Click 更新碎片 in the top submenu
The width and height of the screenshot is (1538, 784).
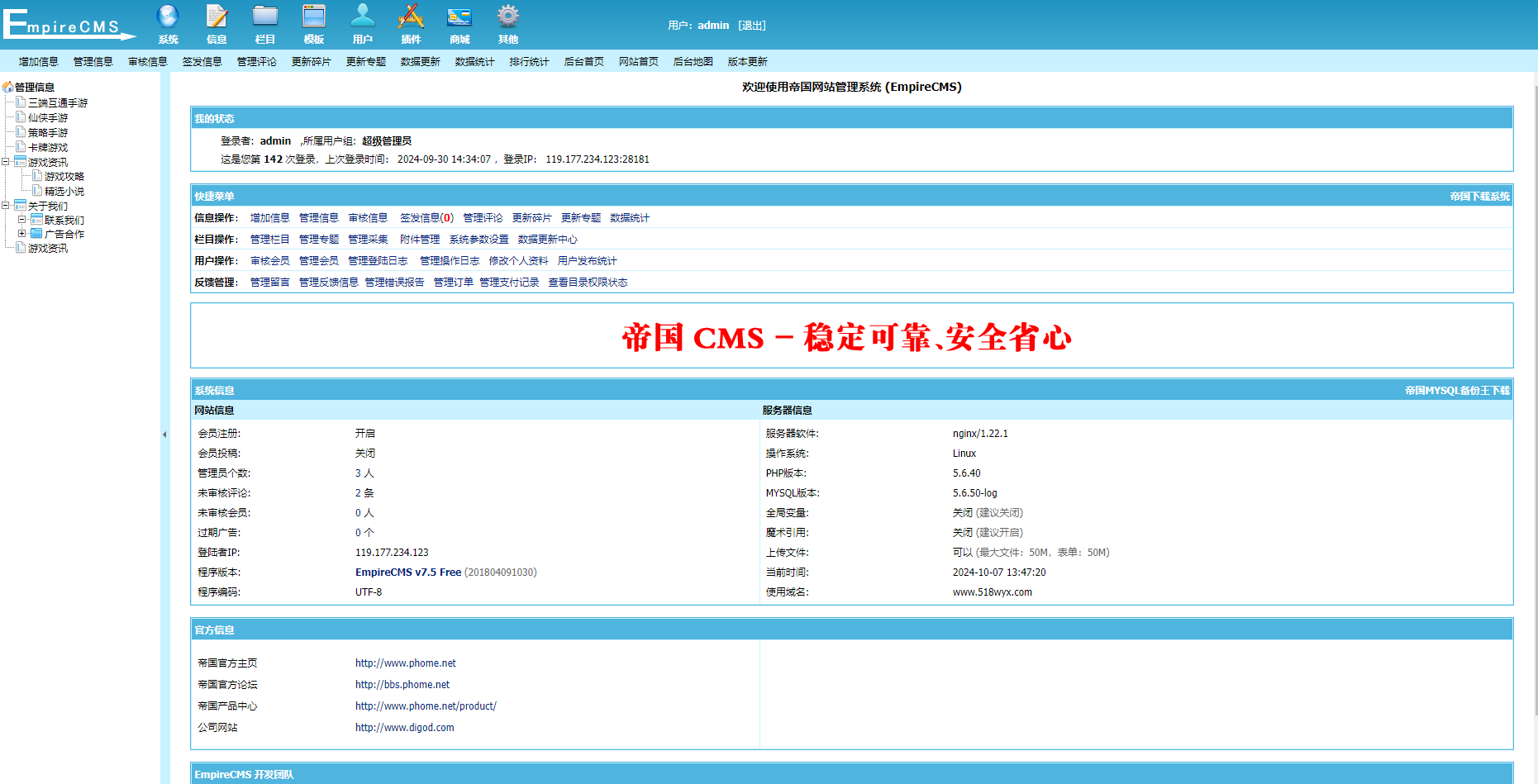pyautogui.click(x=312, y=62)
